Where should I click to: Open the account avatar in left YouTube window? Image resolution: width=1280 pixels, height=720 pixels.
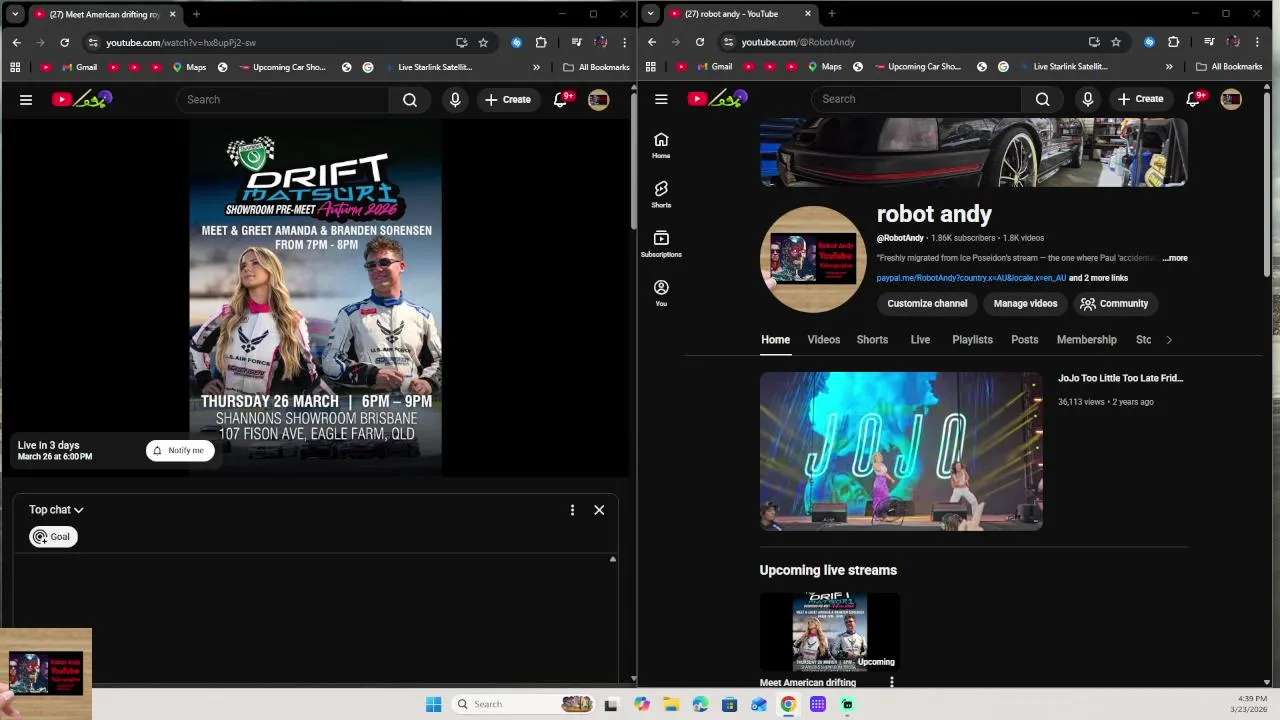click(598, 99)
